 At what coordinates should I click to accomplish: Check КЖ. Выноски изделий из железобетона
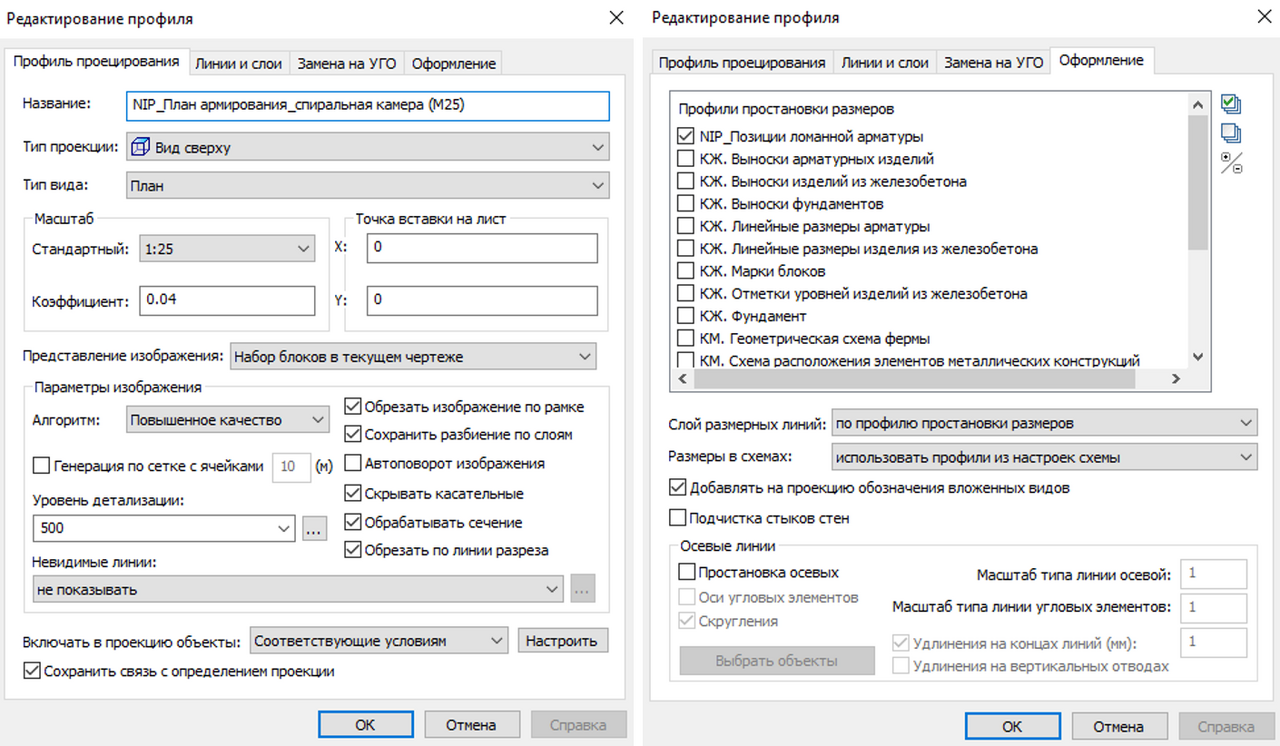pos(685,181)
